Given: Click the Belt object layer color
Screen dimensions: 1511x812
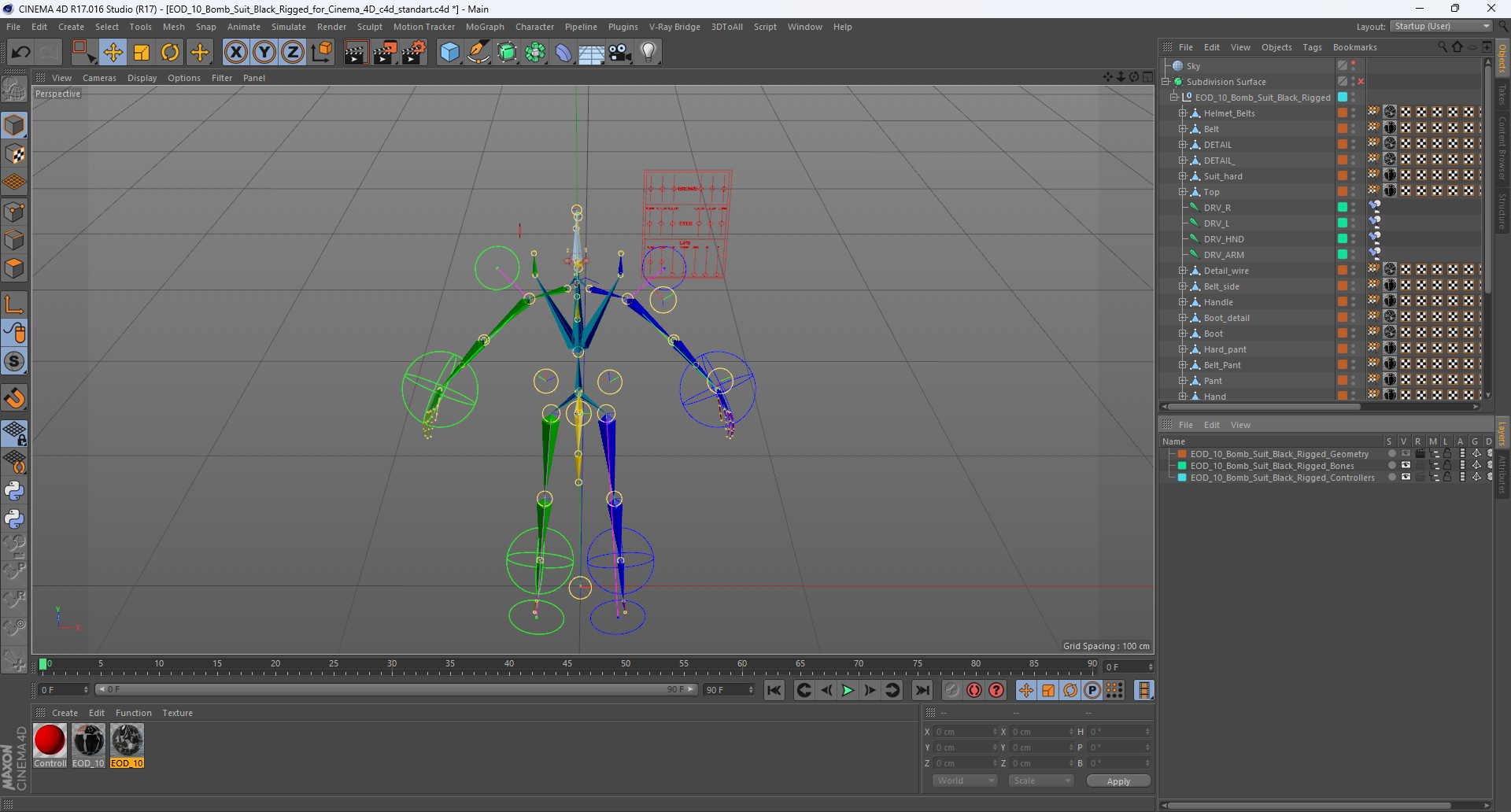Looking at the screenshot, I should click(1343, 128).
